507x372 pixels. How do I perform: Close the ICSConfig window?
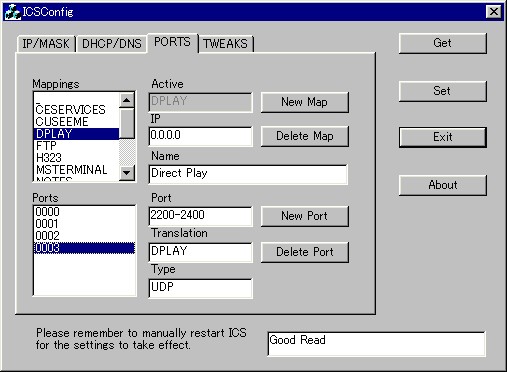click(494, 12)
